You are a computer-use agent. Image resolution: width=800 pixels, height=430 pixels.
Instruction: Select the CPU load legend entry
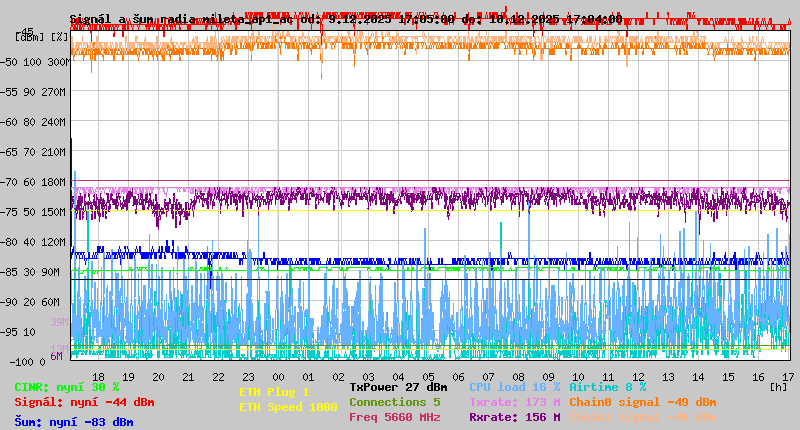(x=515, y=386)
